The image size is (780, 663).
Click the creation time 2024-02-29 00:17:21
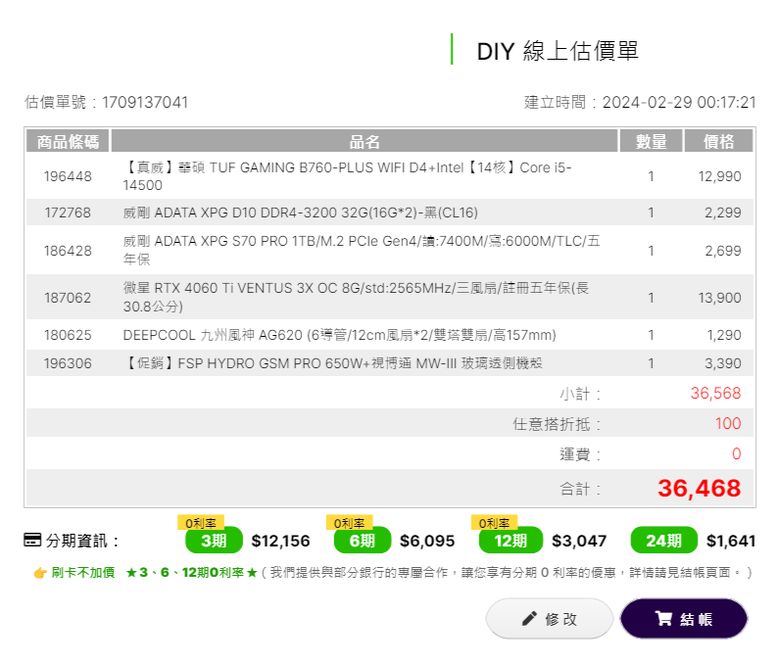tap(679, 102)
